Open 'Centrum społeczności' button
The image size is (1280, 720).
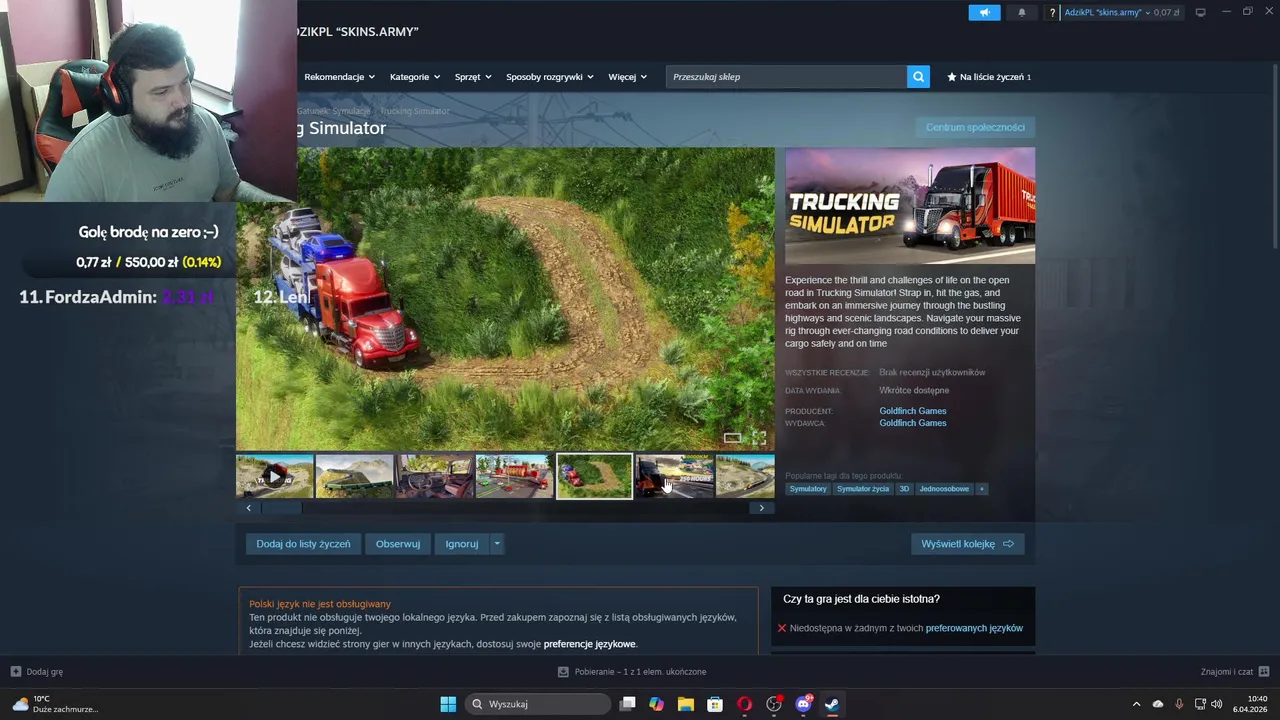[975, 127]
